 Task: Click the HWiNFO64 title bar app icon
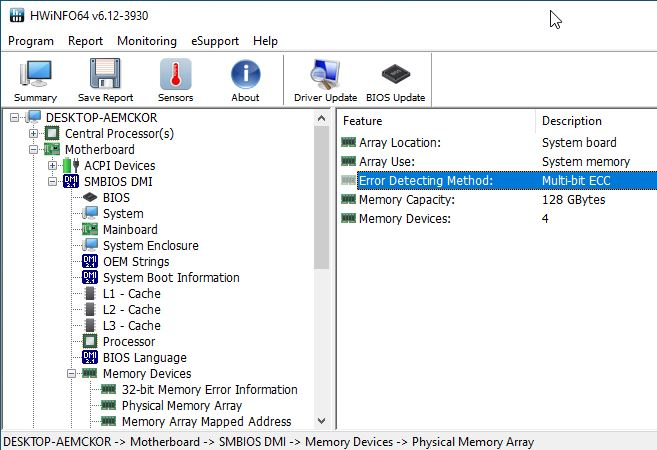pyautogui.click(x=17, y=16)
